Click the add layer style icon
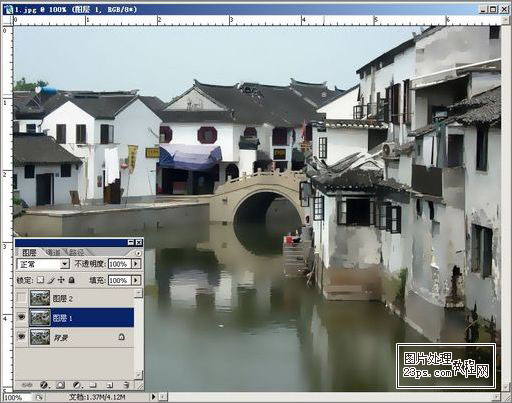The image size is (512, 403). 44,385
